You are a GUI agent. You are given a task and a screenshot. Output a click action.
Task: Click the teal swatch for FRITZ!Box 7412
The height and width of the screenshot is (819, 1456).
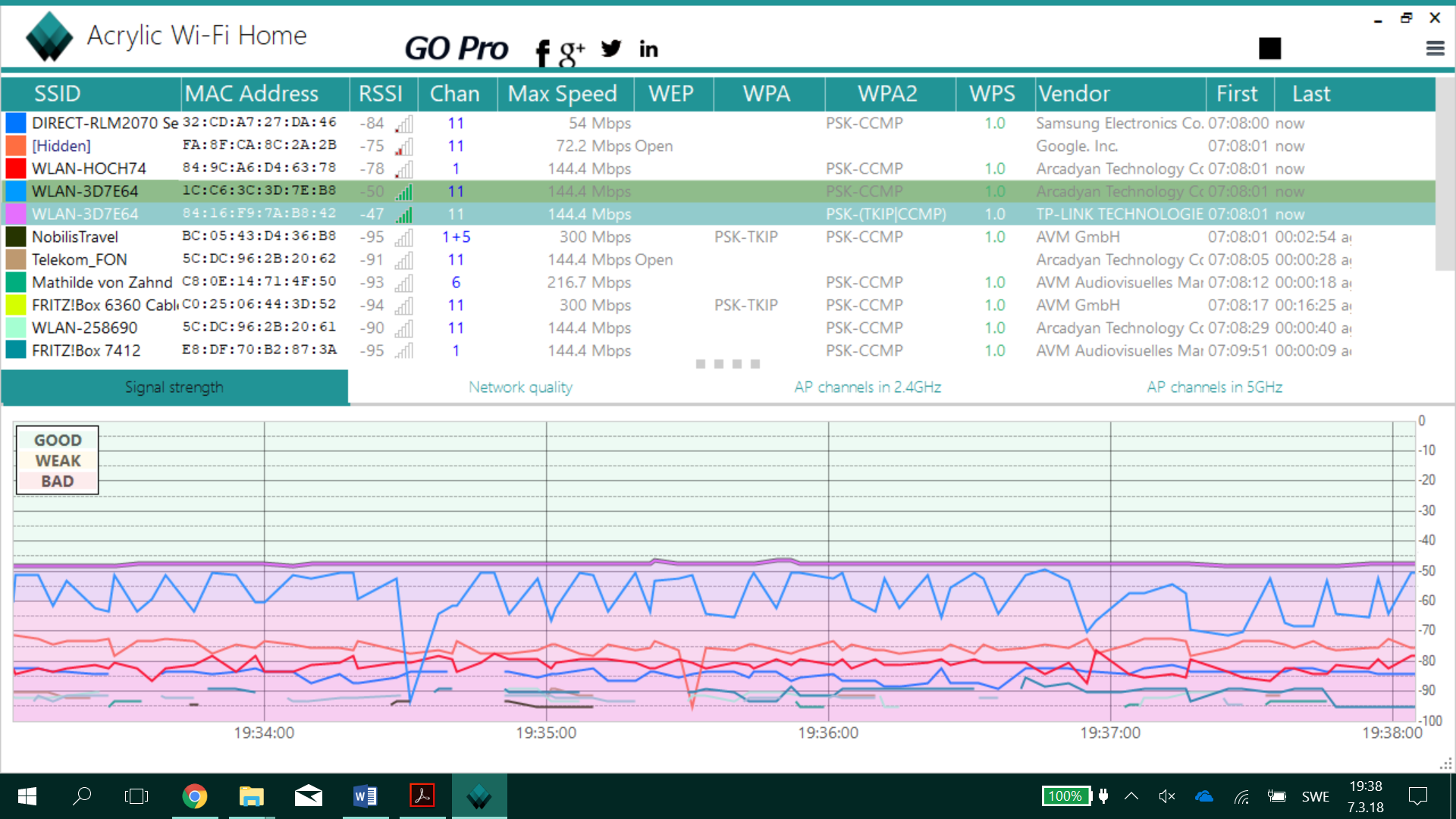pos(16,350)
